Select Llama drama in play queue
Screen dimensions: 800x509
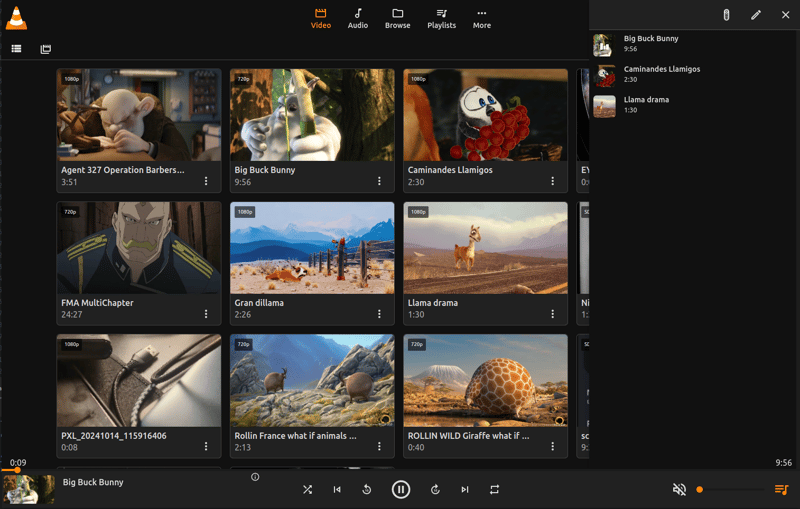tap(694, 106)
